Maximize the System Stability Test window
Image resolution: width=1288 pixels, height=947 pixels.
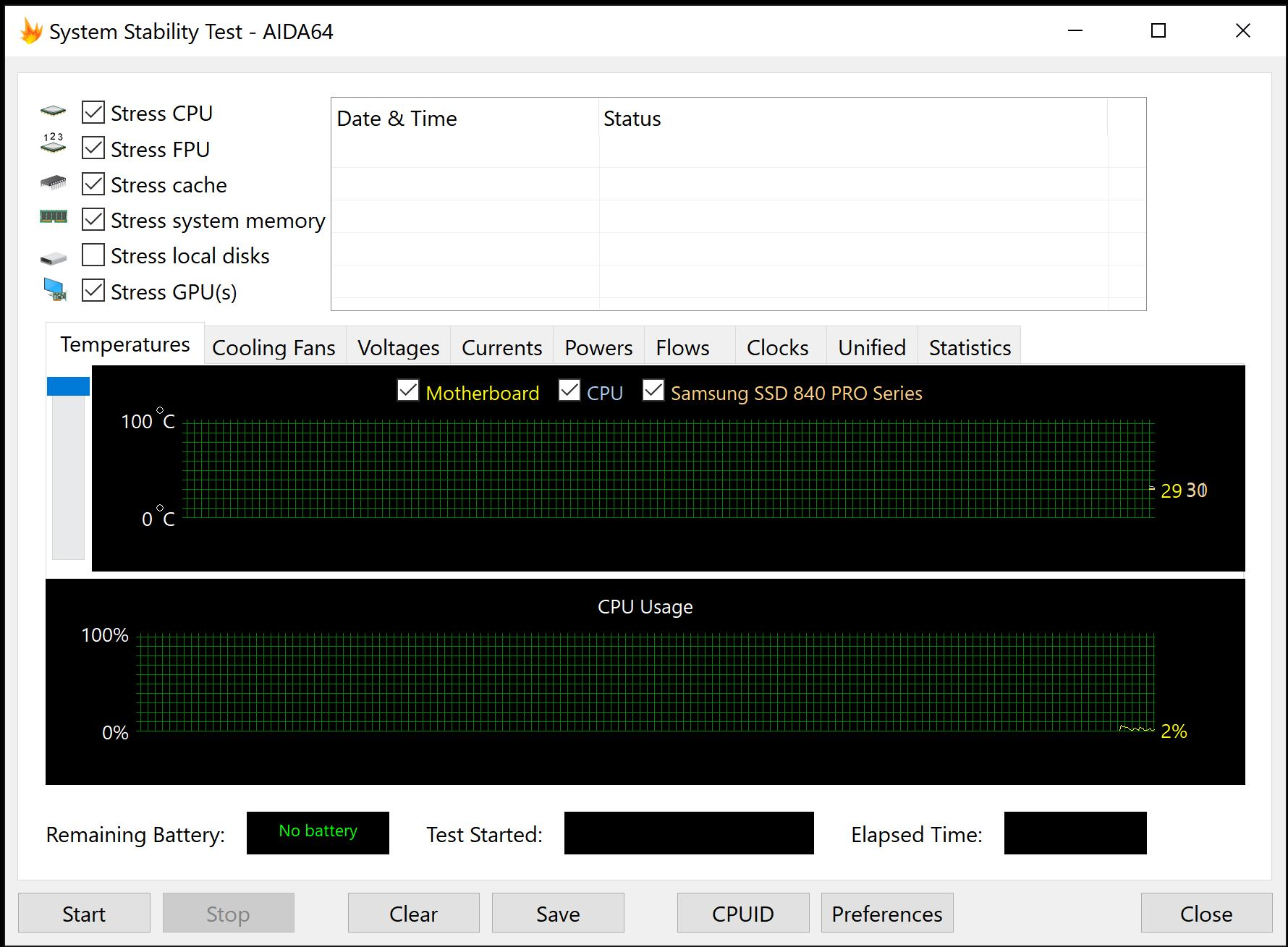click(x=1158, y=30)
